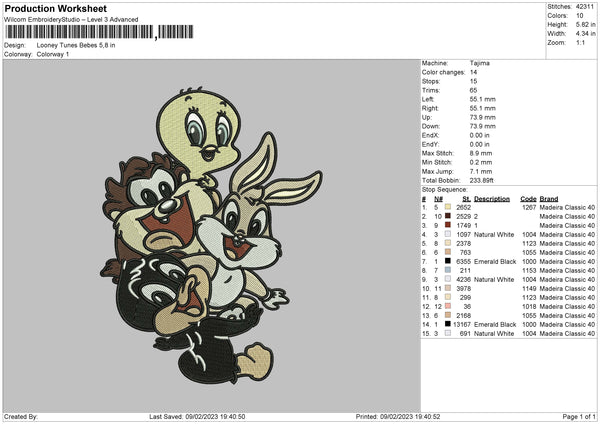Click the Left extent value 55.1 mm
The height and width of the screenshot is (424, 600).
click(483, 99)
